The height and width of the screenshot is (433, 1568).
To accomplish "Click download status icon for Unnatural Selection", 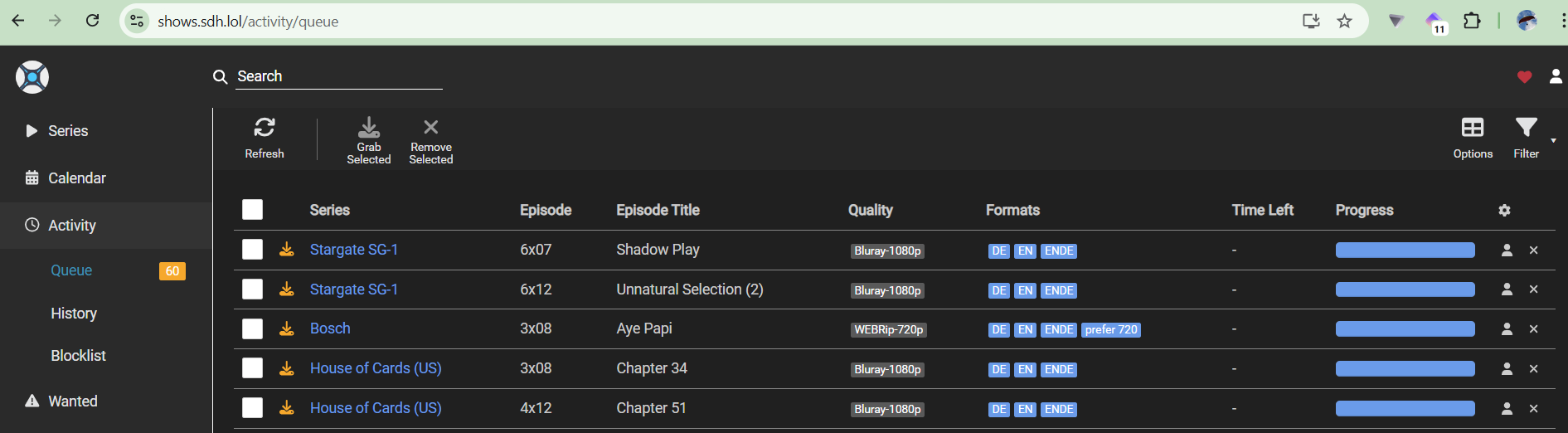I will (286, 289).
